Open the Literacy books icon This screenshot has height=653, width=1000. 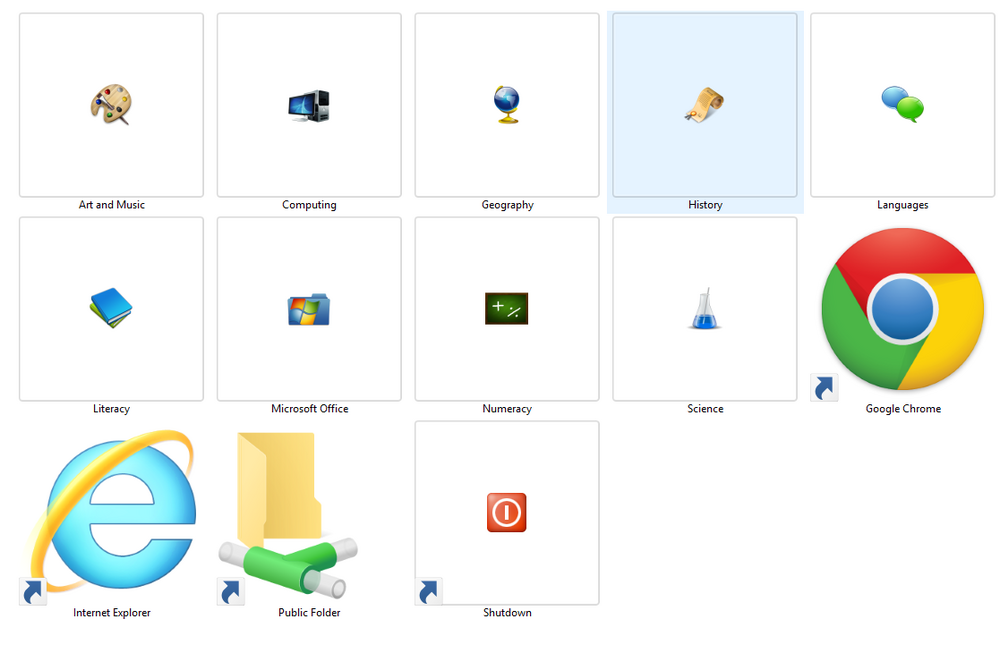111,308
